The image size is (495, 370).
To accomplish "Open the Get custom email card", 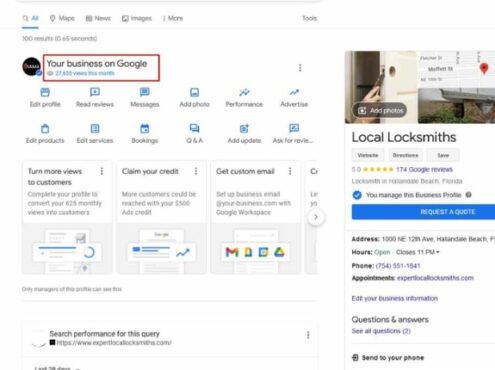I will click(256, 217).
